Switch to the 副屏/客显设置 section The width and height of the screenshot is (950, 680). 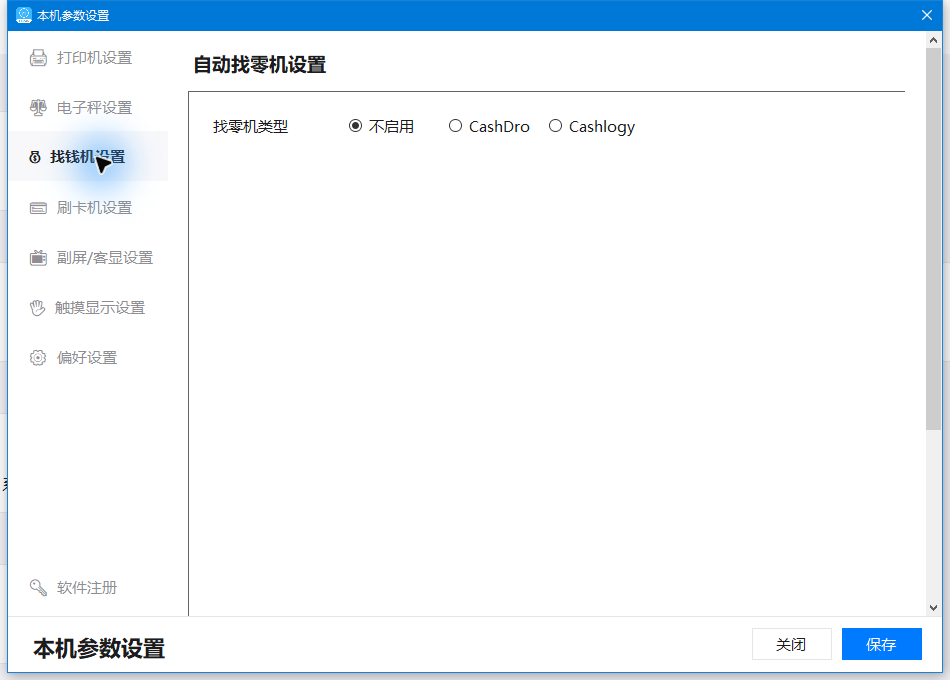click(88, 258)
